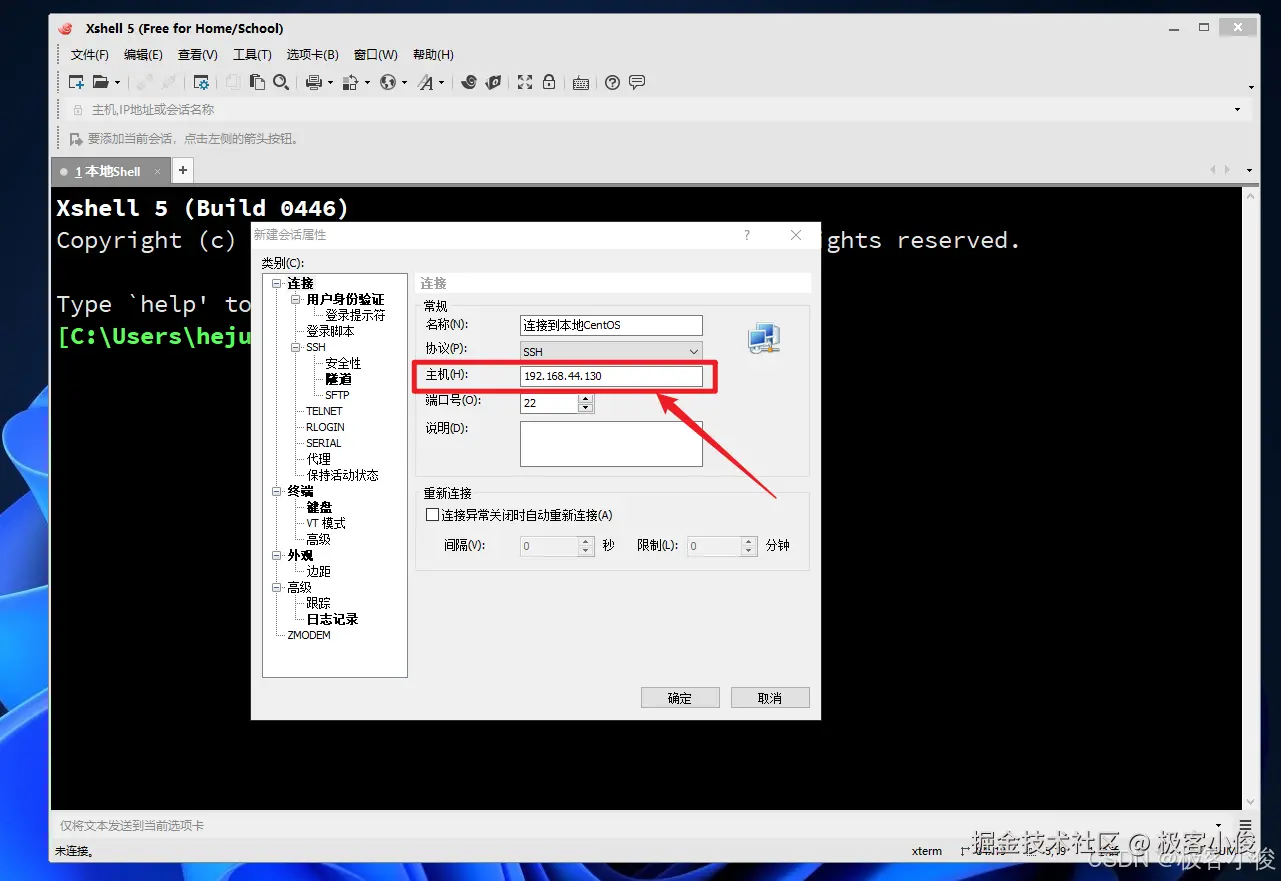Click the globe encoding toolbar icon
This screenshot has height=881, width=1281.
(x=388, y=83)
